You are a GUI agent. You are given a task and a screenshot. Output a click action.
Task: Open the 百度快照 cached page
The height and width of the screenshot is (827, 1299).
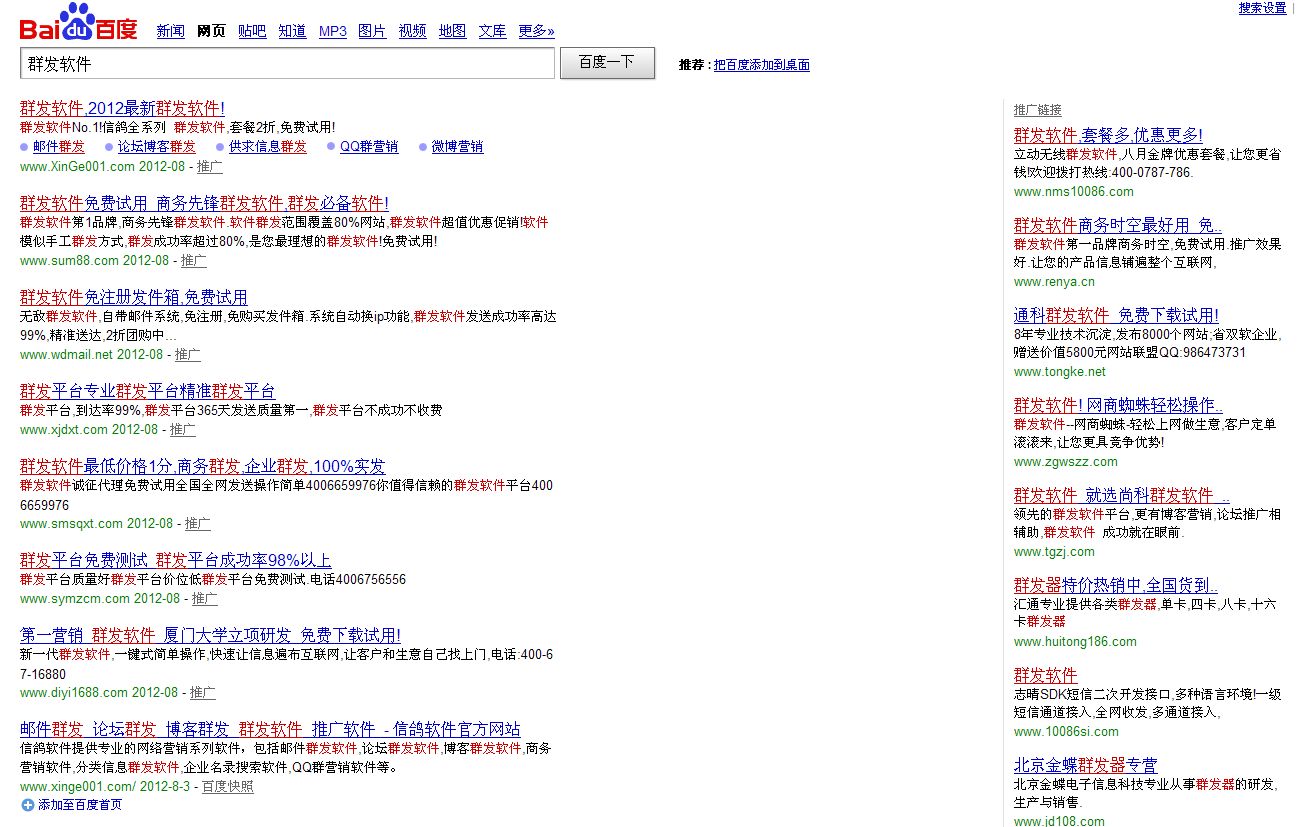tap(228, 787)
